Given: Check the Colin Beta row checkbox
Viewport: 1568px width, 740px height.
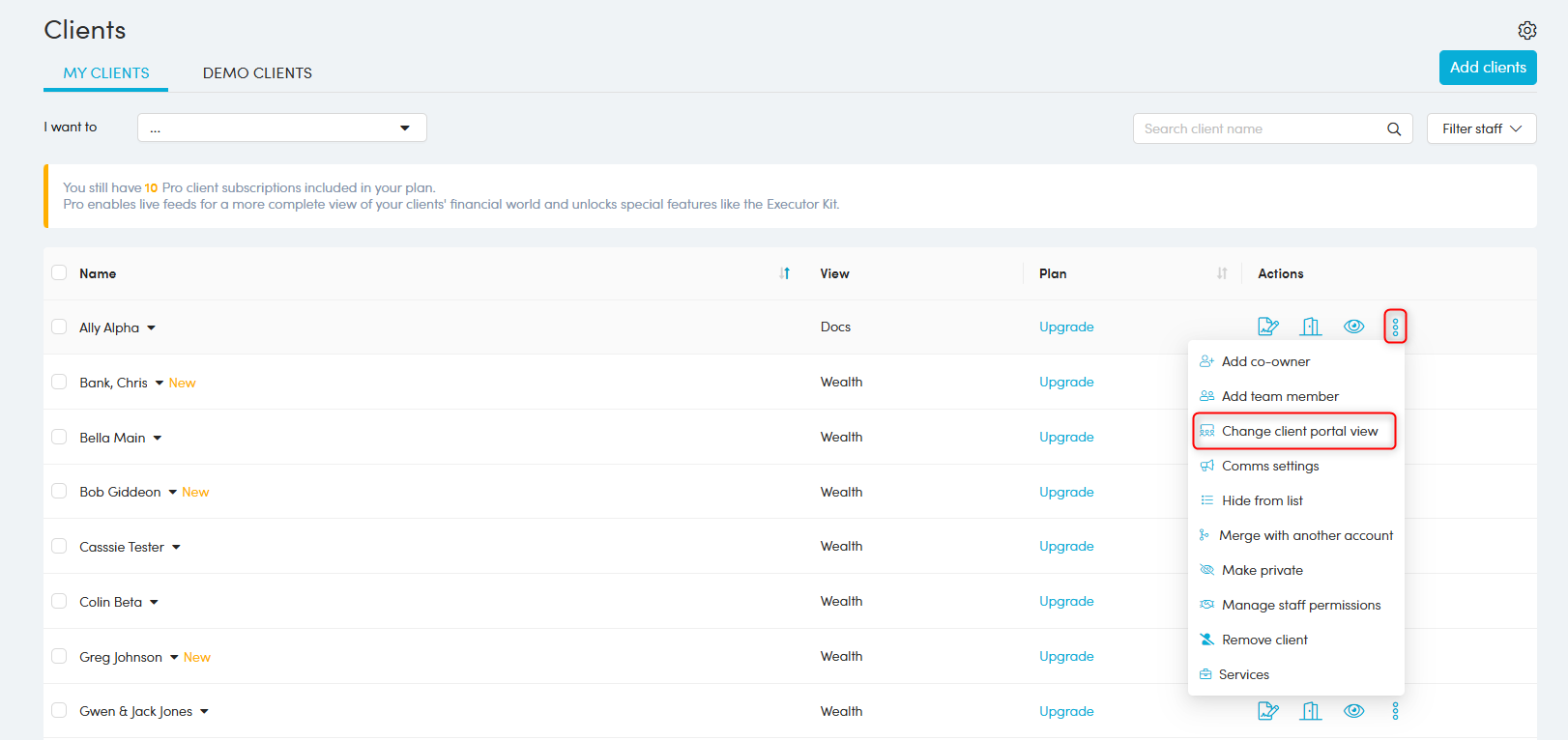Looking at the screenshot, I should pos(59,602).
